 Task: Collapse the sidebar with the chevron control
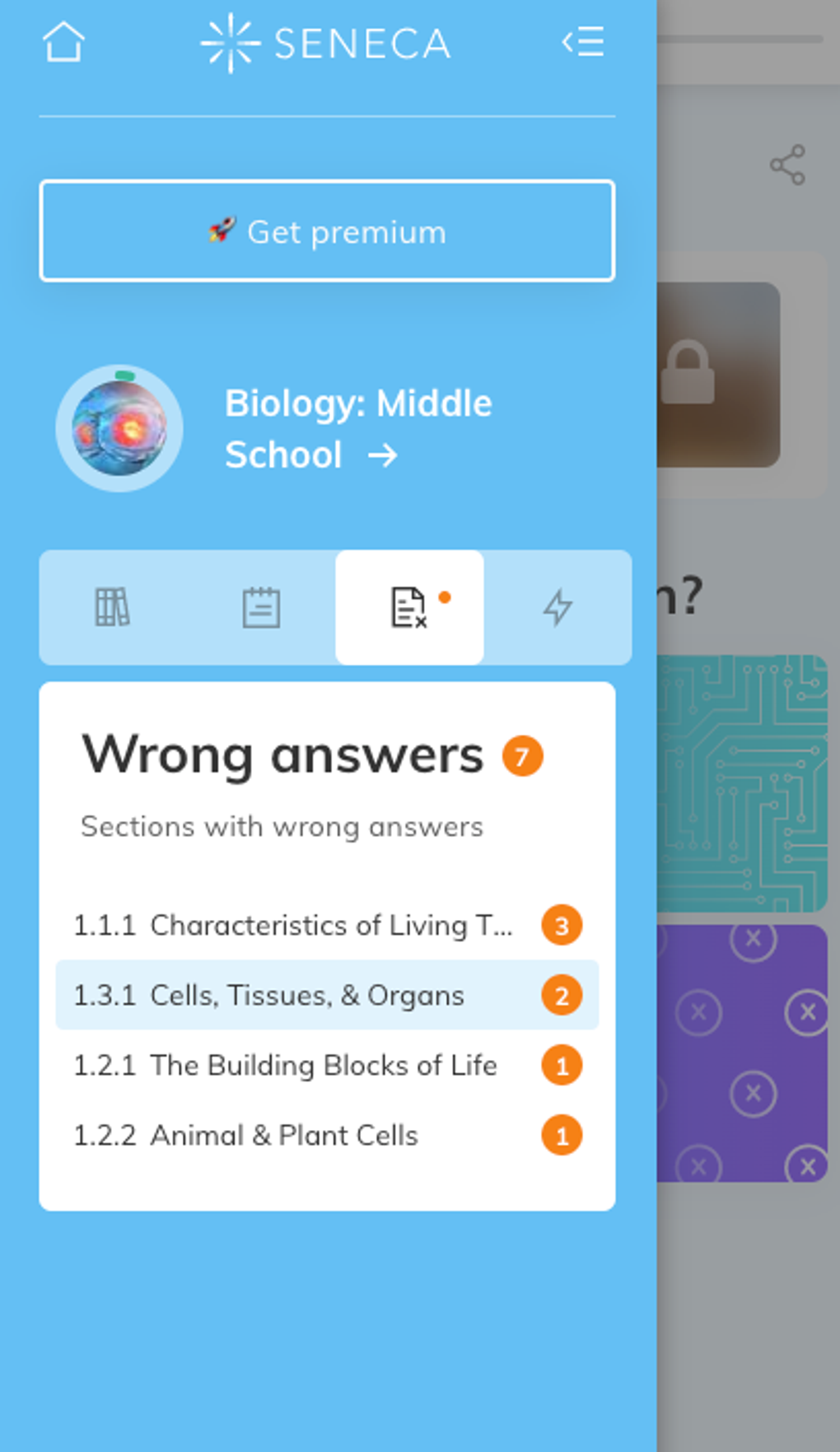(583, 43)
